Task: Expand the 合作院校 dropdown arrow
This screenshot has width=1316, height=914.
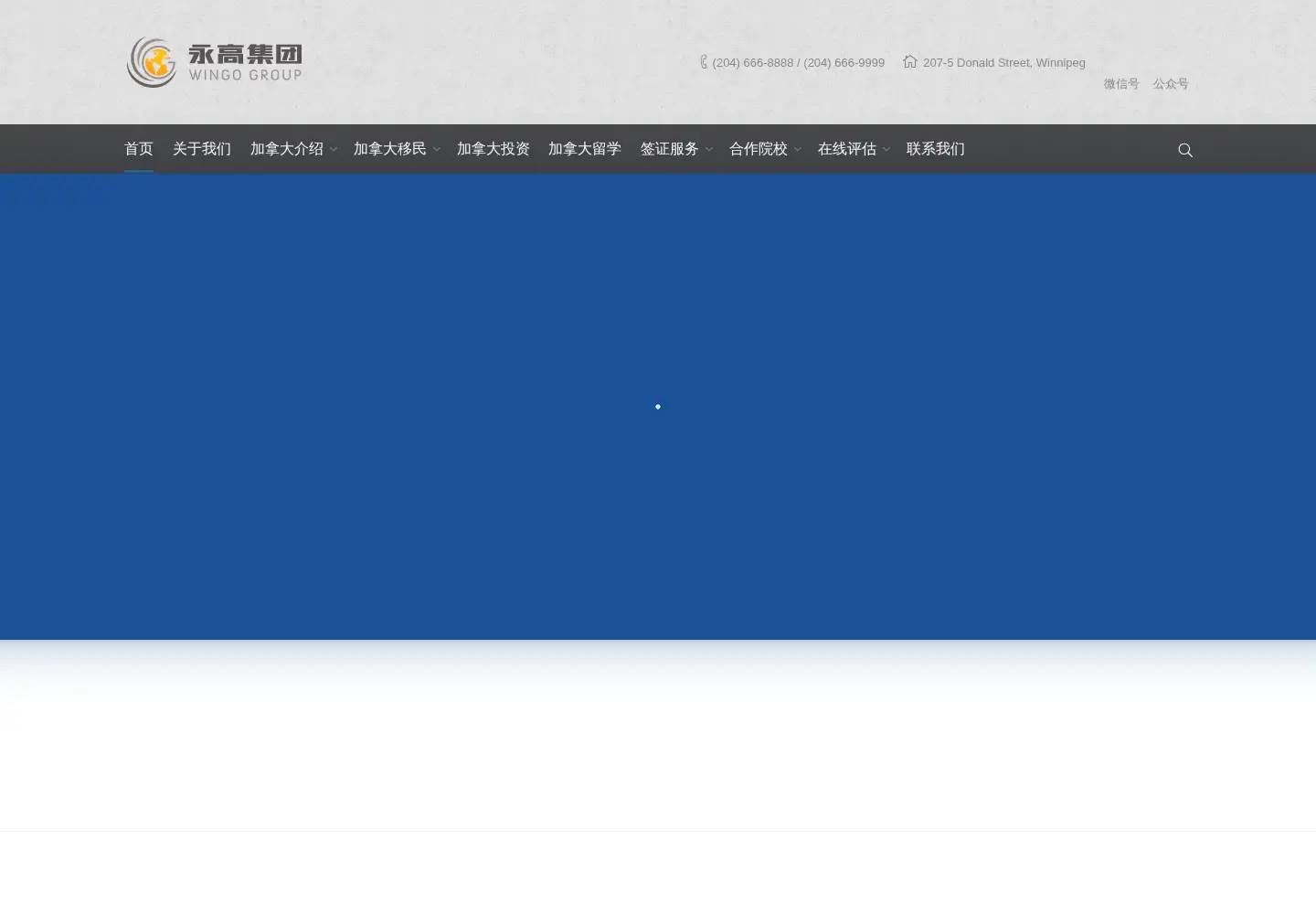Action: (x=798, y=149)
